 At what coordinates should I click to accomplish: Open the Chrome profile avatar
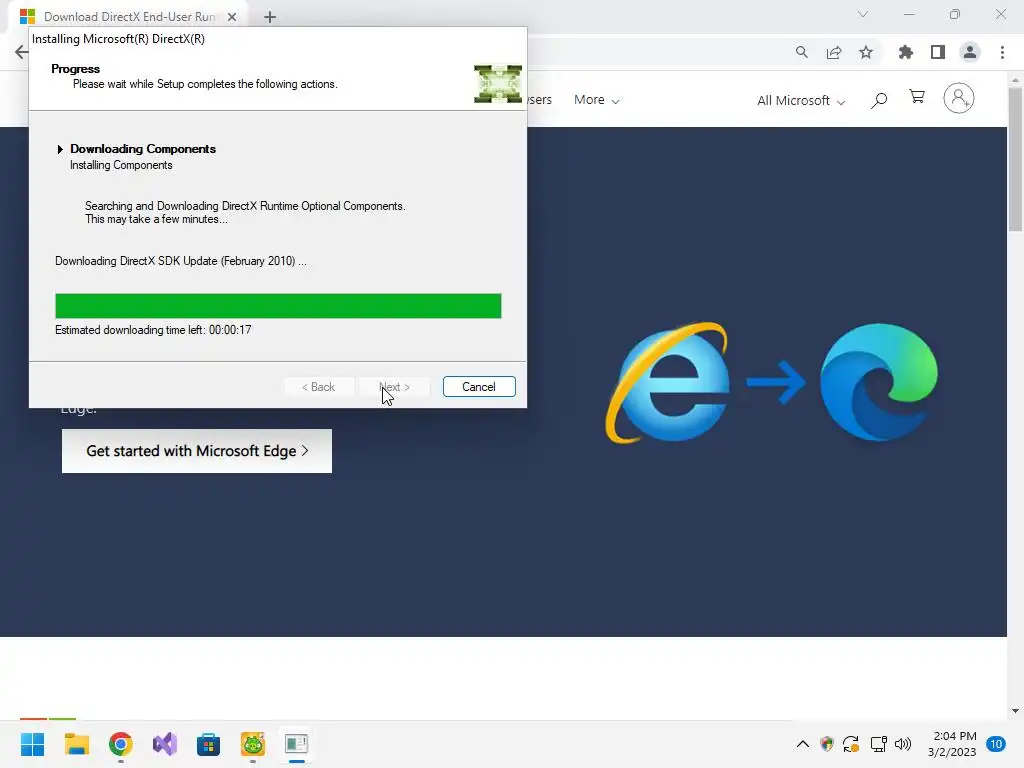click(970, 52)
